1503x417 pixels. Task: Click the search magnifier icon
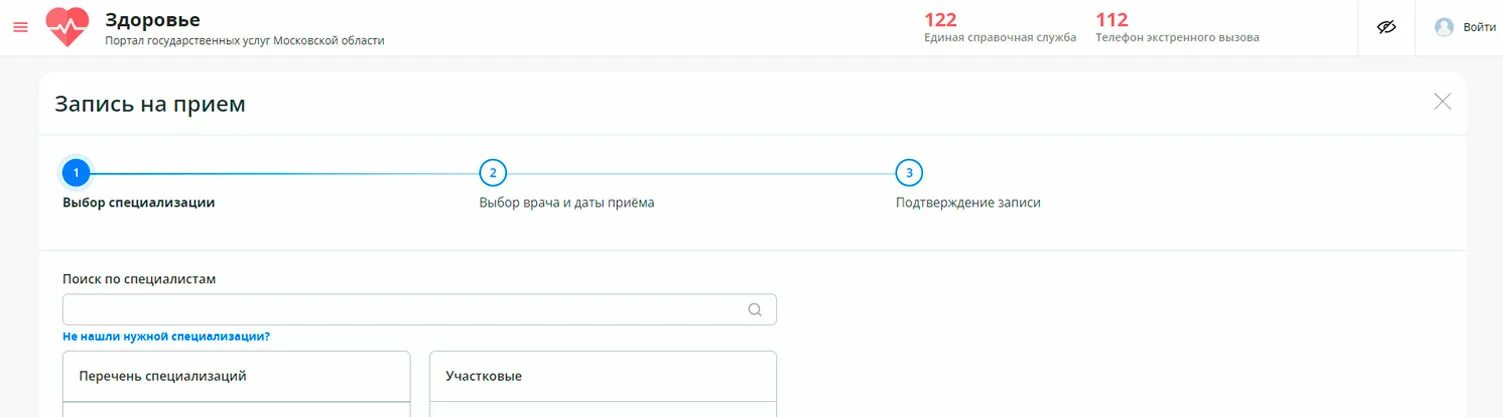[755, 309]
